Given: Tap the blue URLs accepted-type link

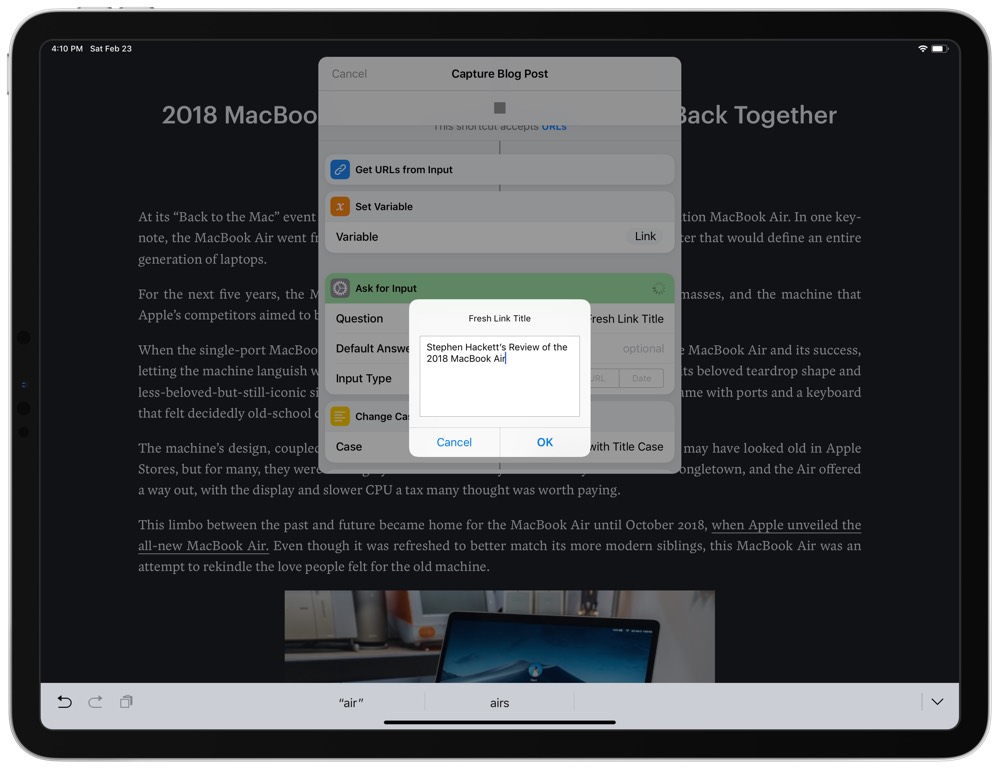Looking at the screenshot, I should (554, 127).
